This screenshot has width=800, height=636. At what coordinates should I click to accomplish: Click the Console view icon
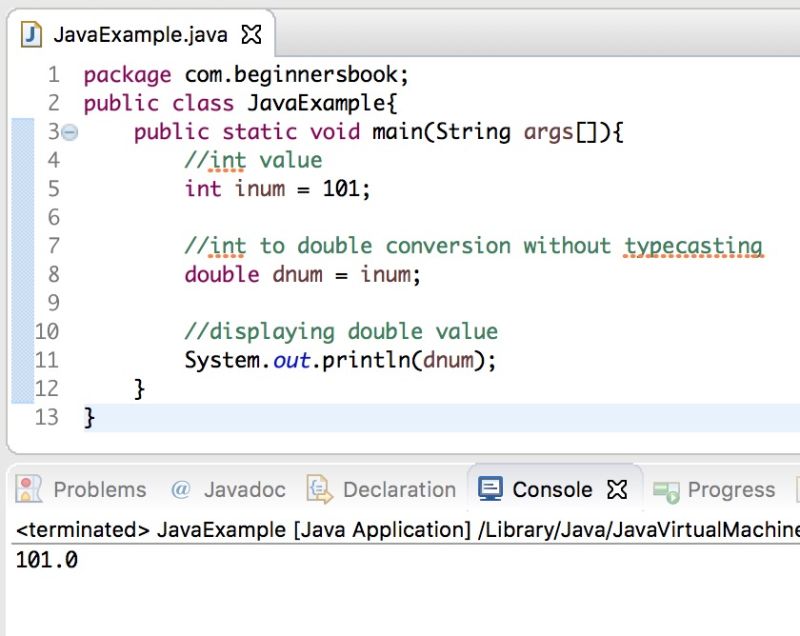pyautogui.click(x=490, y=489)
